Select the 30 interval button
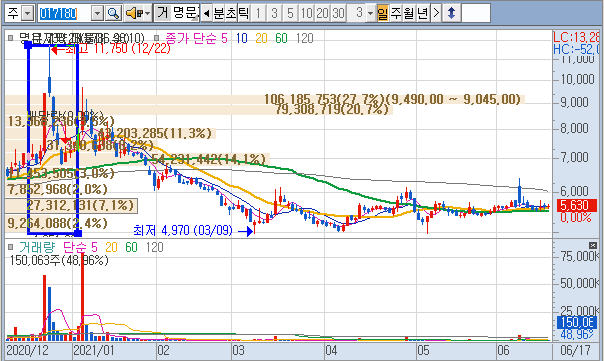 (338, 13)
